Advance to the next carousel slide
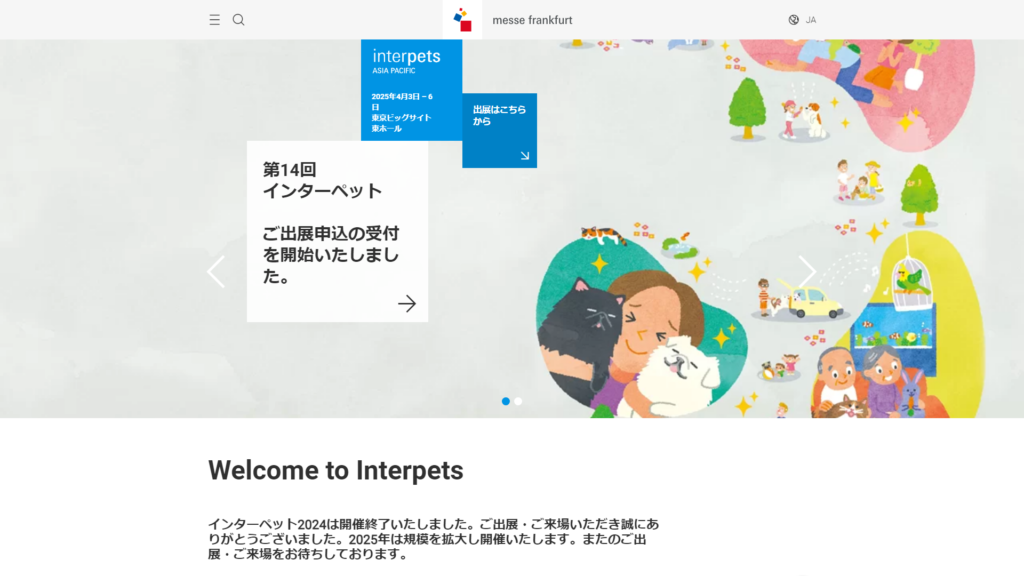The width and height of the screenshot is (1024, 576). click(x=806, y=272)
